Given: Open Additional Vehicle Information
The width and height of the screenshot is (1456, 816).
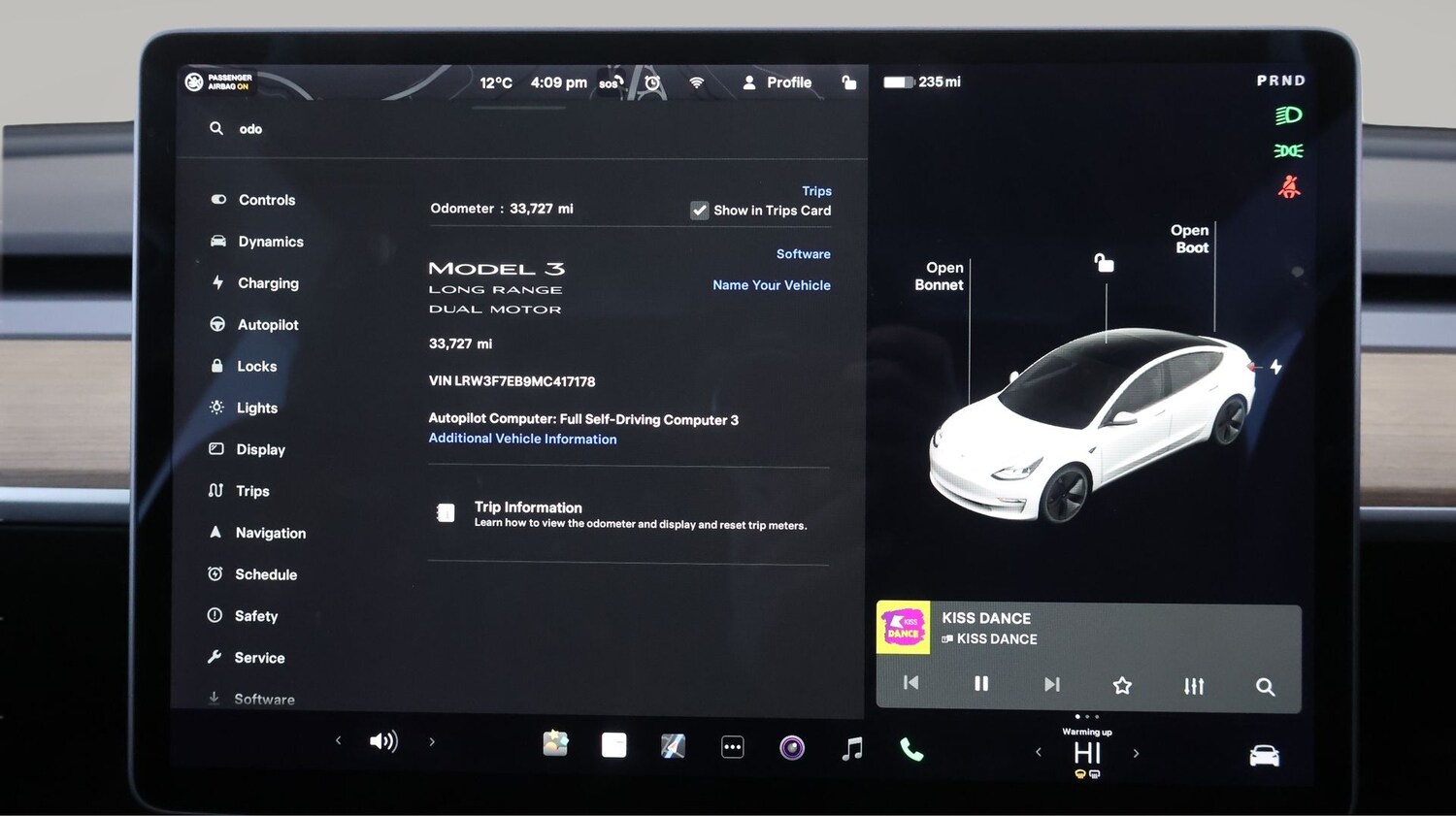Looking at the screenshot, I should (522, 439).
